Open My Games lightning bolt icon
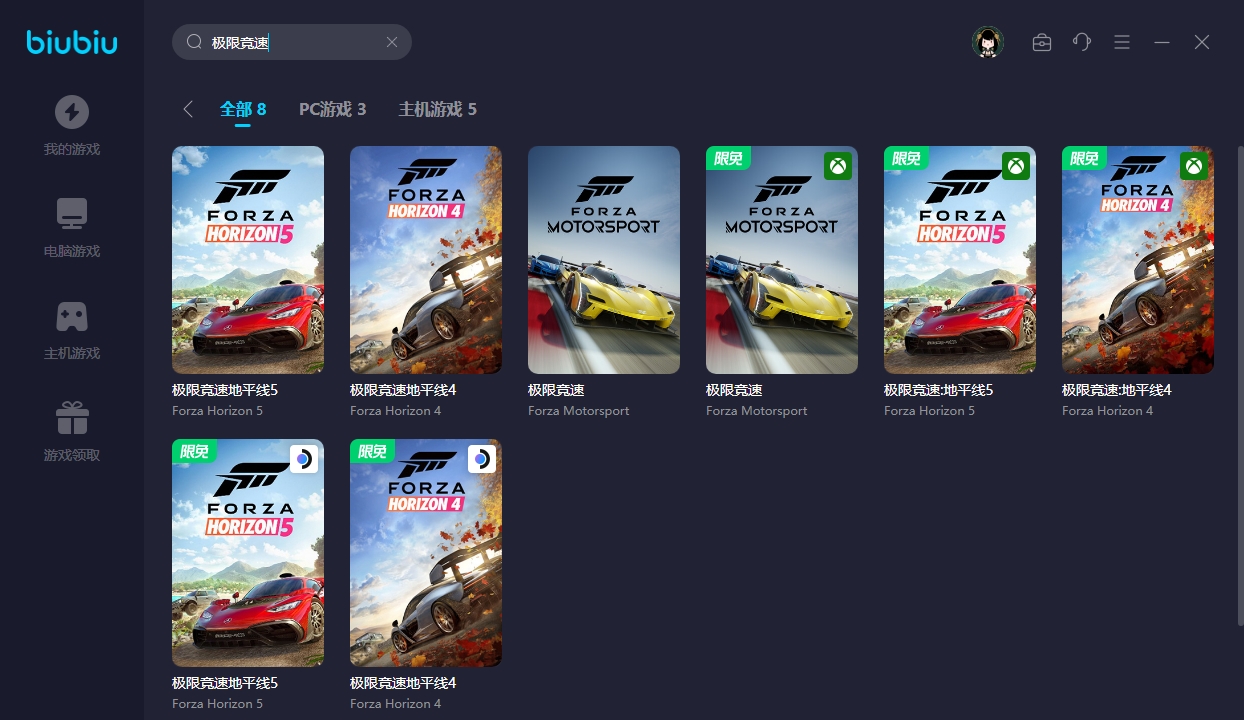This screenshot has width=1244, height=720. click(71, 112)
